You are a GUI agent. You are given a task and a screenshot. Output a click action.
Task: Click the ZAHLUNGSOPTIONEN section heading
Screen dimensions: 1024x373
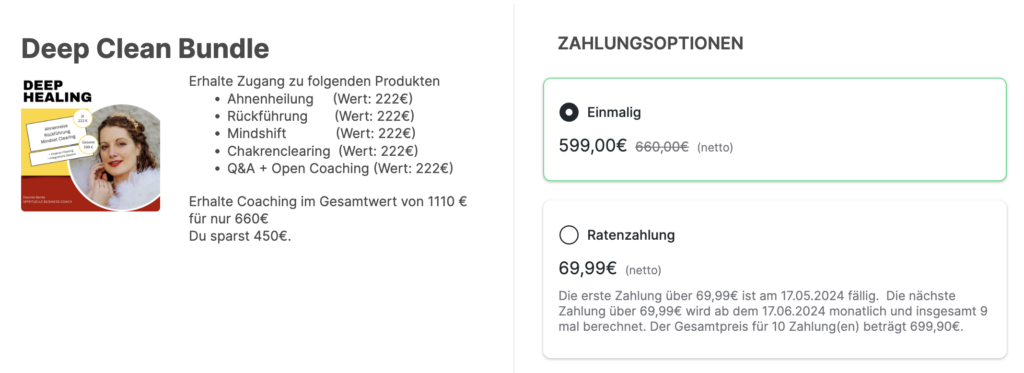650,44
